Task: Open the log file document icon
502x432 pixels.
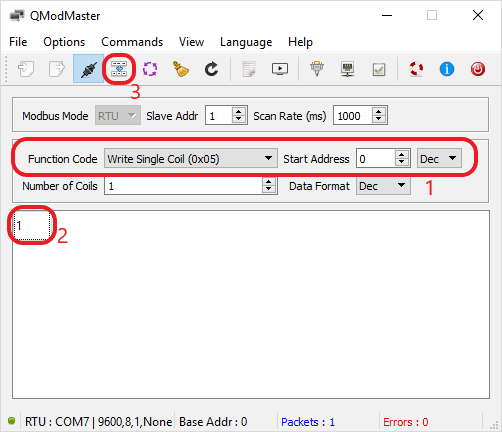Action: coord(249,69)
